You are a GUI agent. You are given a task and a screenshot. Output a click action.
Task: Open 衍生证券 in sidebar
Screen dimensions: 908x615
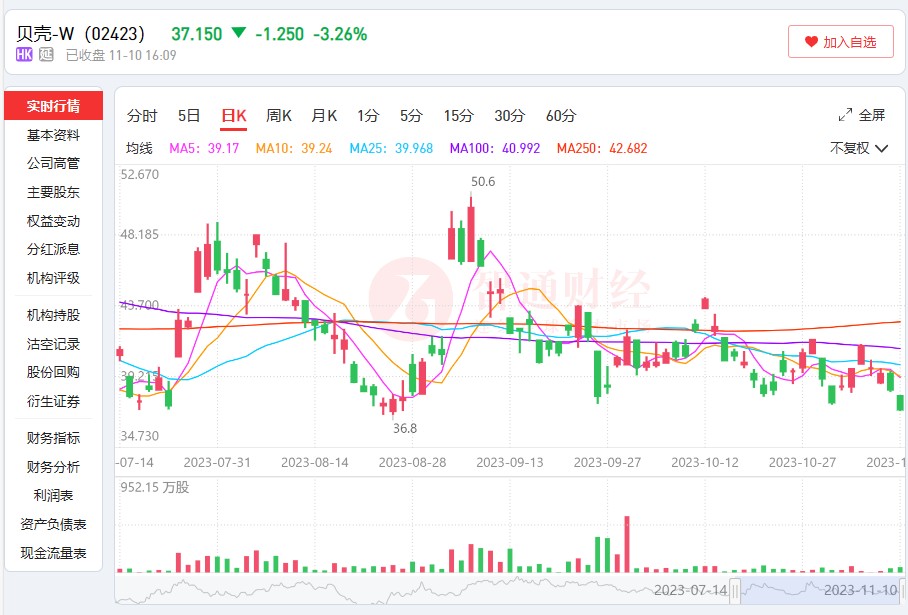click(53, 401)
